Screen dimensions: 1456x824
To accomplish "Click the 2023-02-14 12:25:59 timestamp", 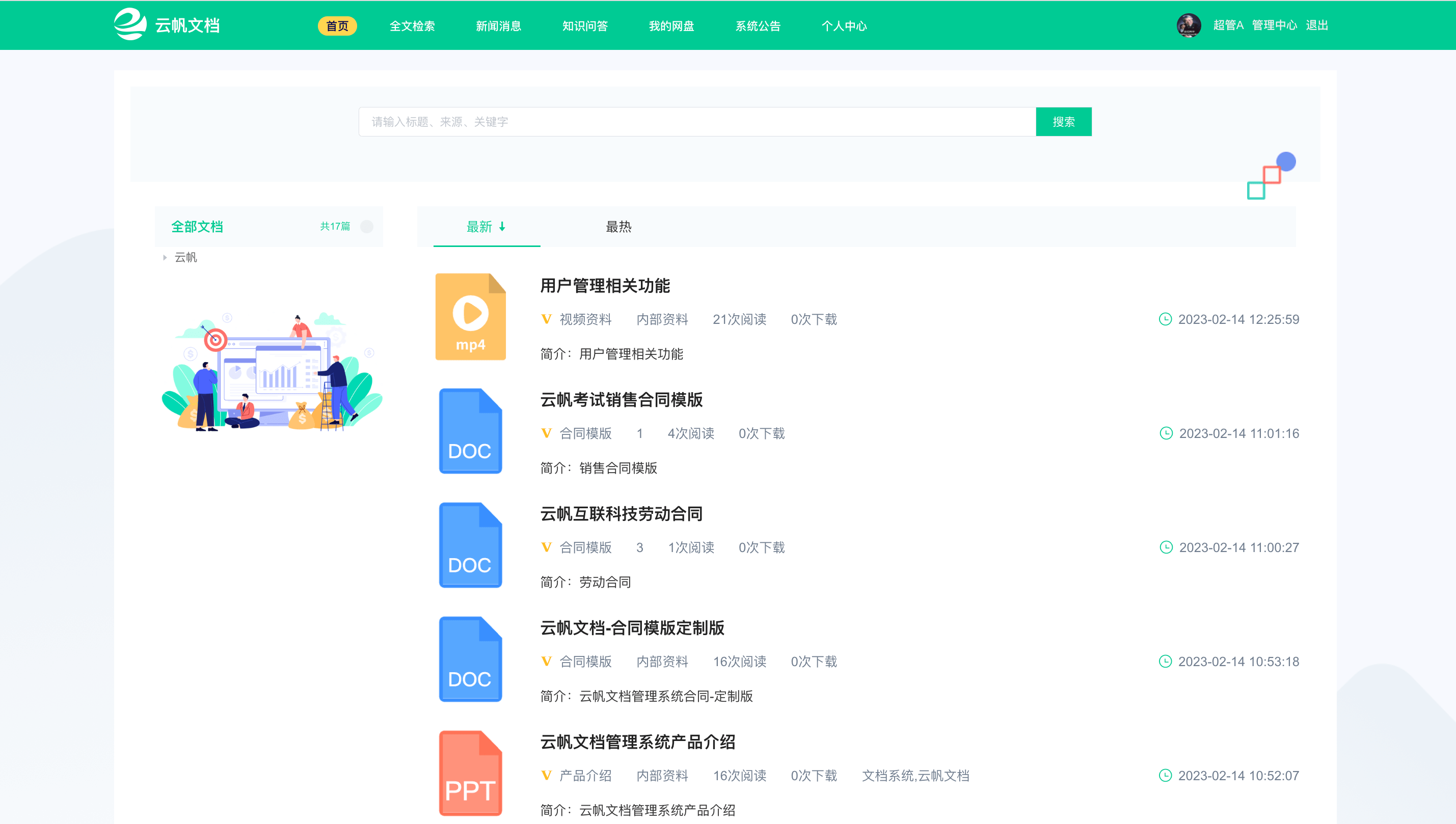I will coord(1238,319).
